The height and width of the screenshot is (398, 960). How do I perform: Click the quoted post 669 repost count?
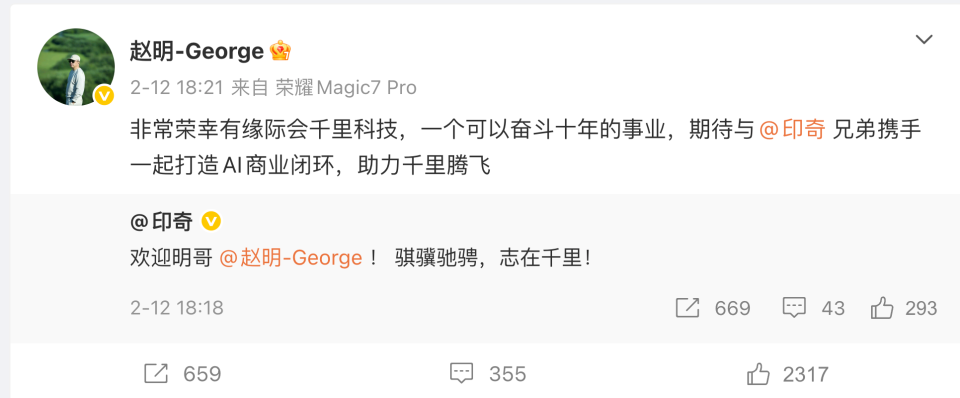(x=732, y=308)
